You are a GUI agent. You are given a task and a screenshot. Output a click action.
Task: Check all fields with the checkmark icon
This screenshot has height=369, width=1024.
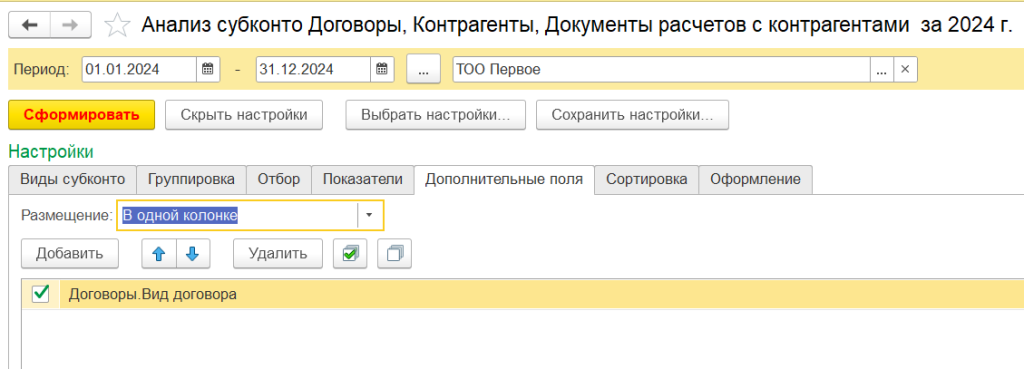pyautogui.click(x=351, y=254)
